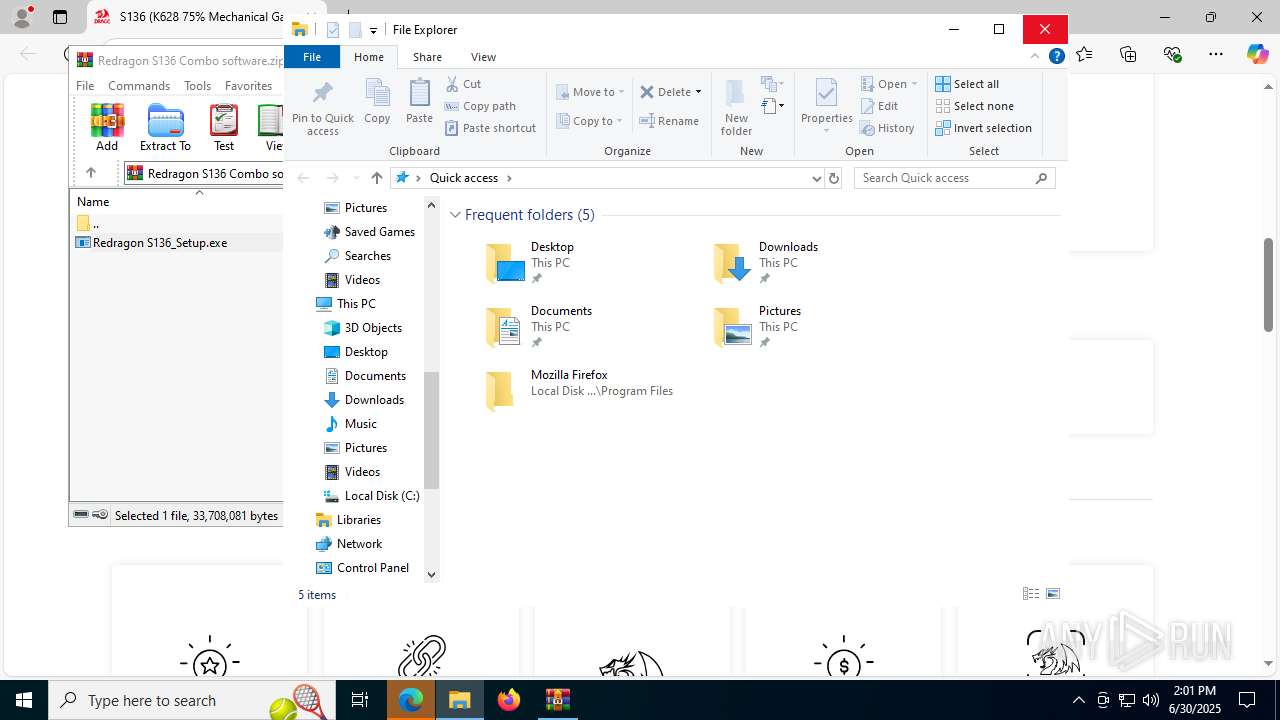Switch to the View ribbon tab

coord(483,57)
